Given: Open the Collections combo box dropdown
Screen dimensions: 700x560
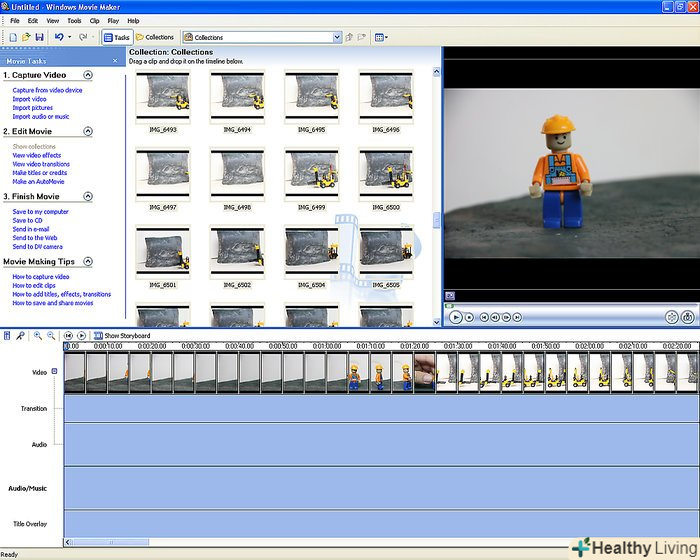Looking at the screenshot, I should point(336,37).
